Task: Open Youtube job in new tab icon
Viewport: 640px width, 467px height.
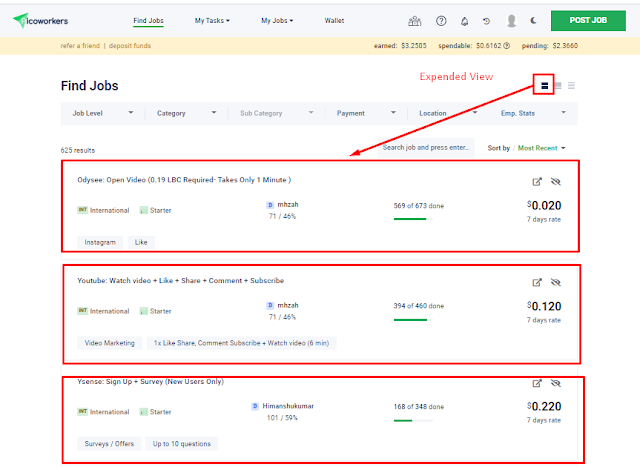Action: coord(537,282)
